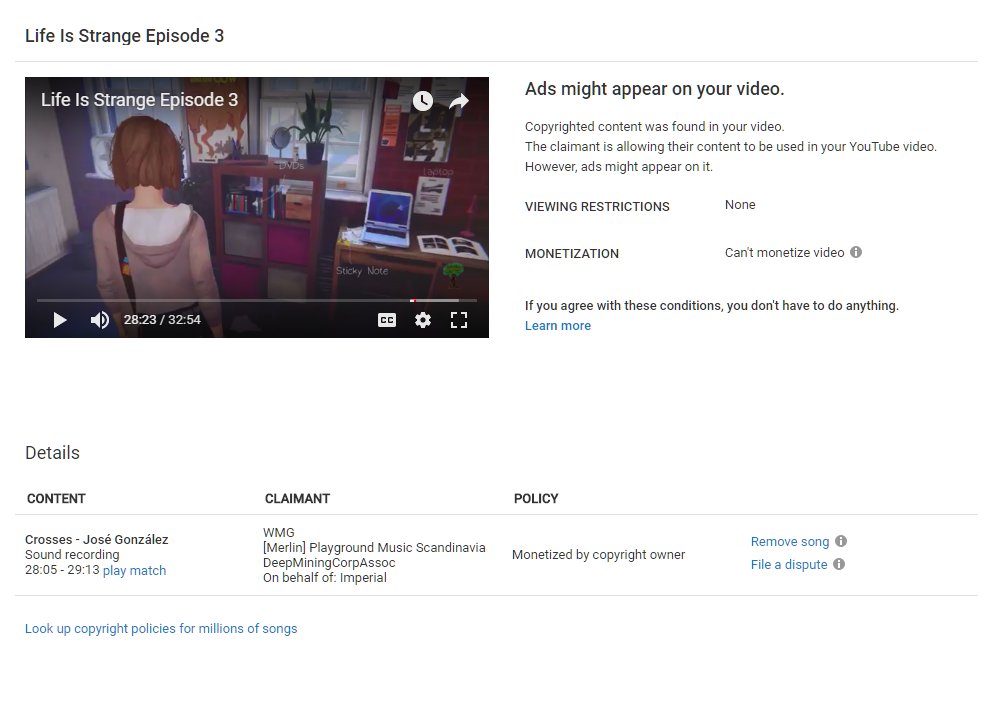Click the MONETIZATION label
Image resolution: width=993 pixels, height=706 pixels.
click(572, 253)
